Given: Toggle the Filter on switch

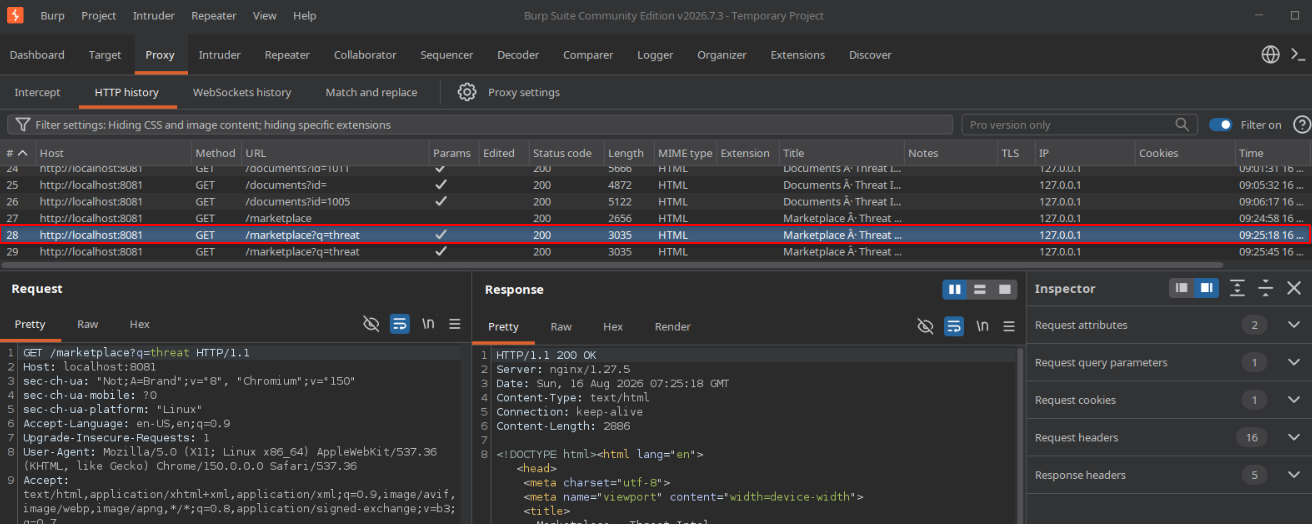Looking at the screenshot, I should pyautogui.click(x=1220, y=125).
